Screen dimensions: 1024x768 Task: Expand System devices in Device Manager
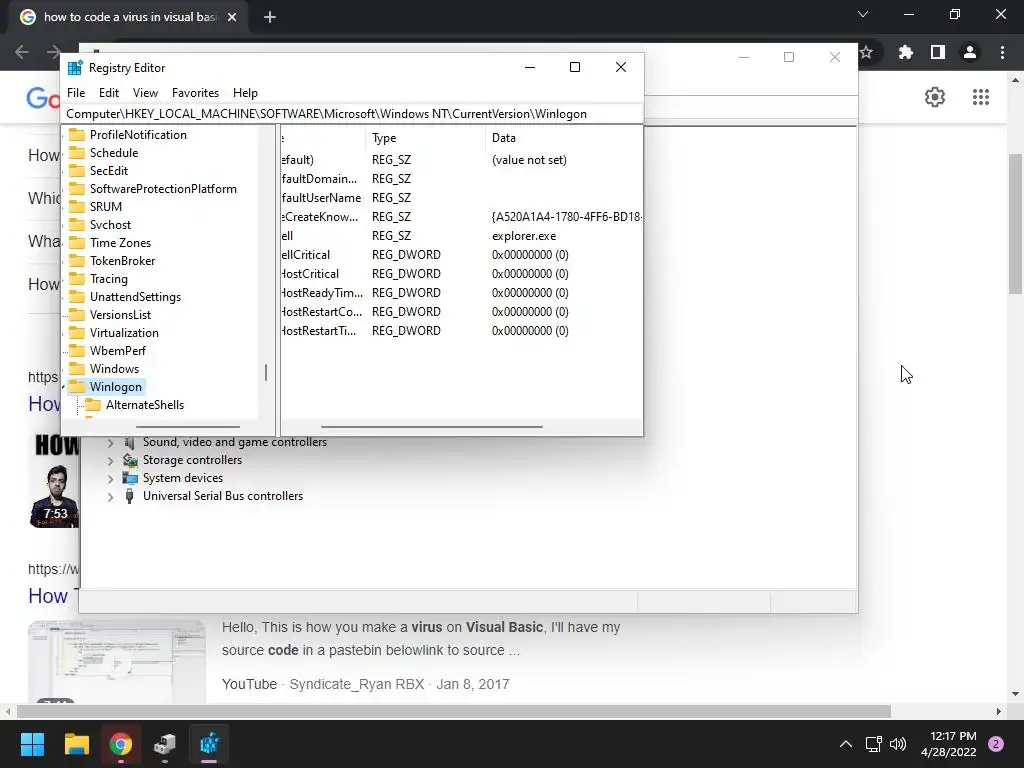tap(110, 479)
